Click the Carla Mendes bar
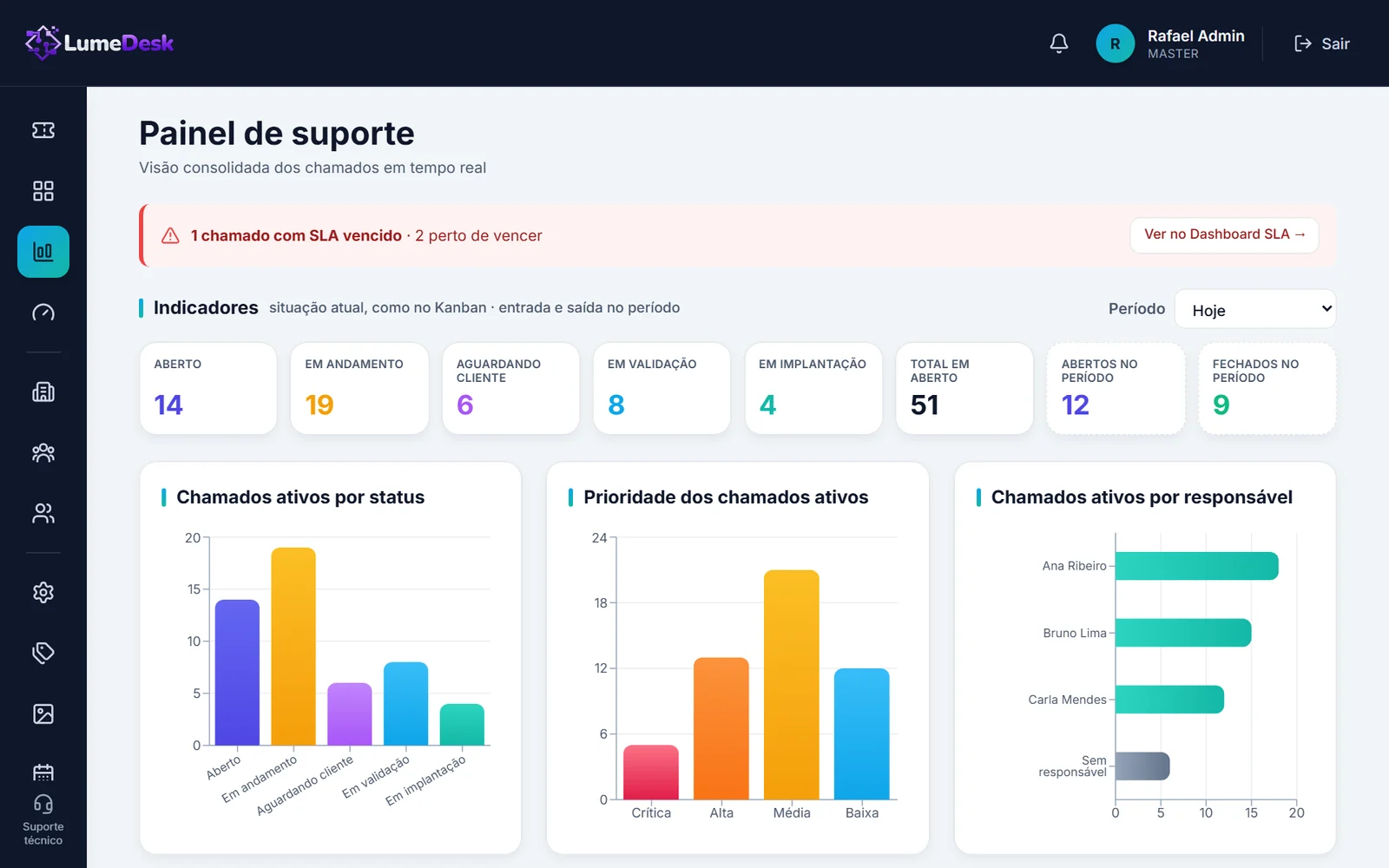The width and height of the screenshot is (1389, 868). point(1169,700)
